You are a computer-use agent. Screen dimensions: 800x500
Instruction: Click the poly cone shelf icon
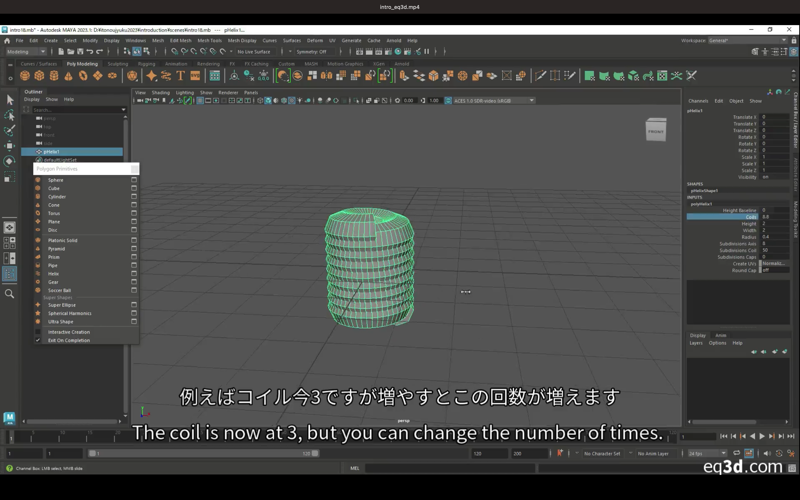(68, 76)
